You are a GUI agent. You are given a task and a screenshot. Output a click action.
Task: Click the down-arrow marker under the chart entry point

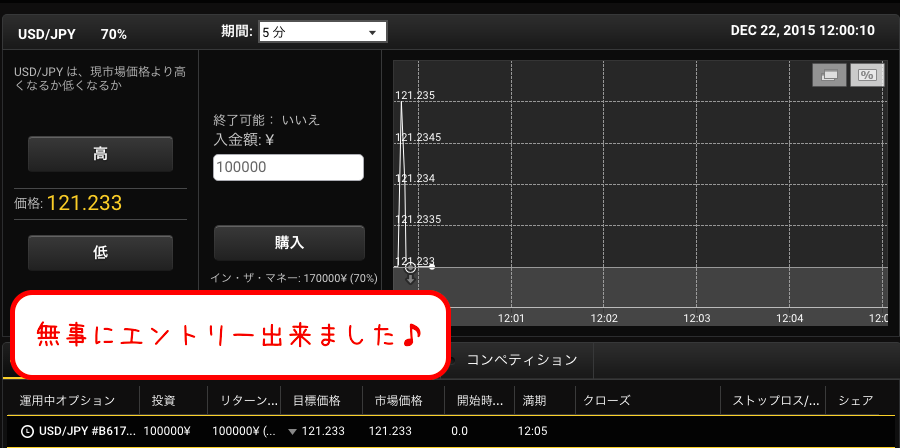(410, 279)
